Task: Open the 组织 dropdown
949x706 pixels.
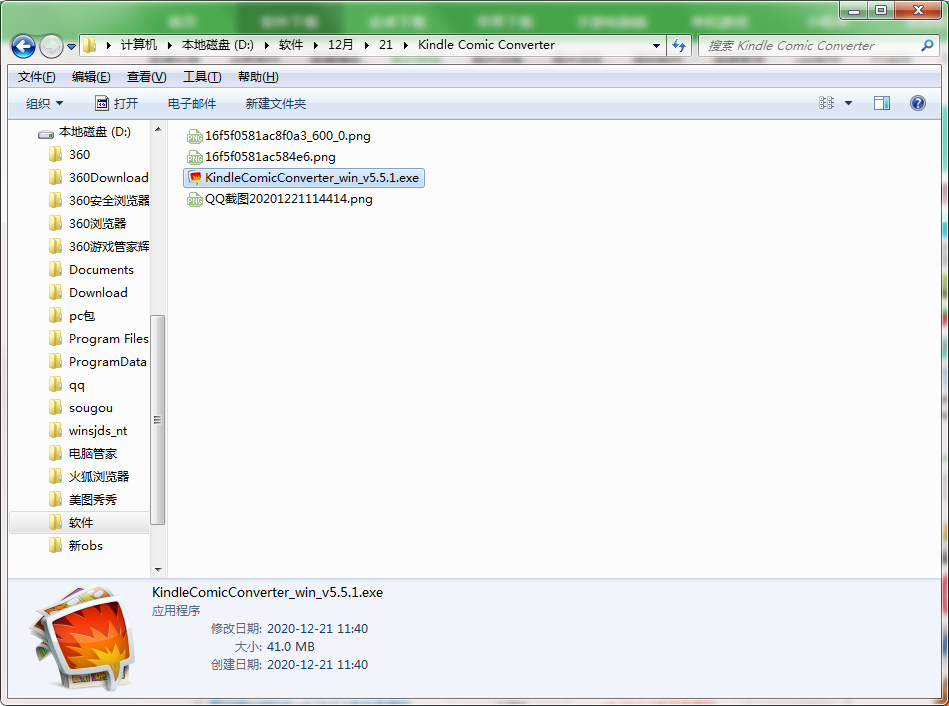Action: (44, 104)
